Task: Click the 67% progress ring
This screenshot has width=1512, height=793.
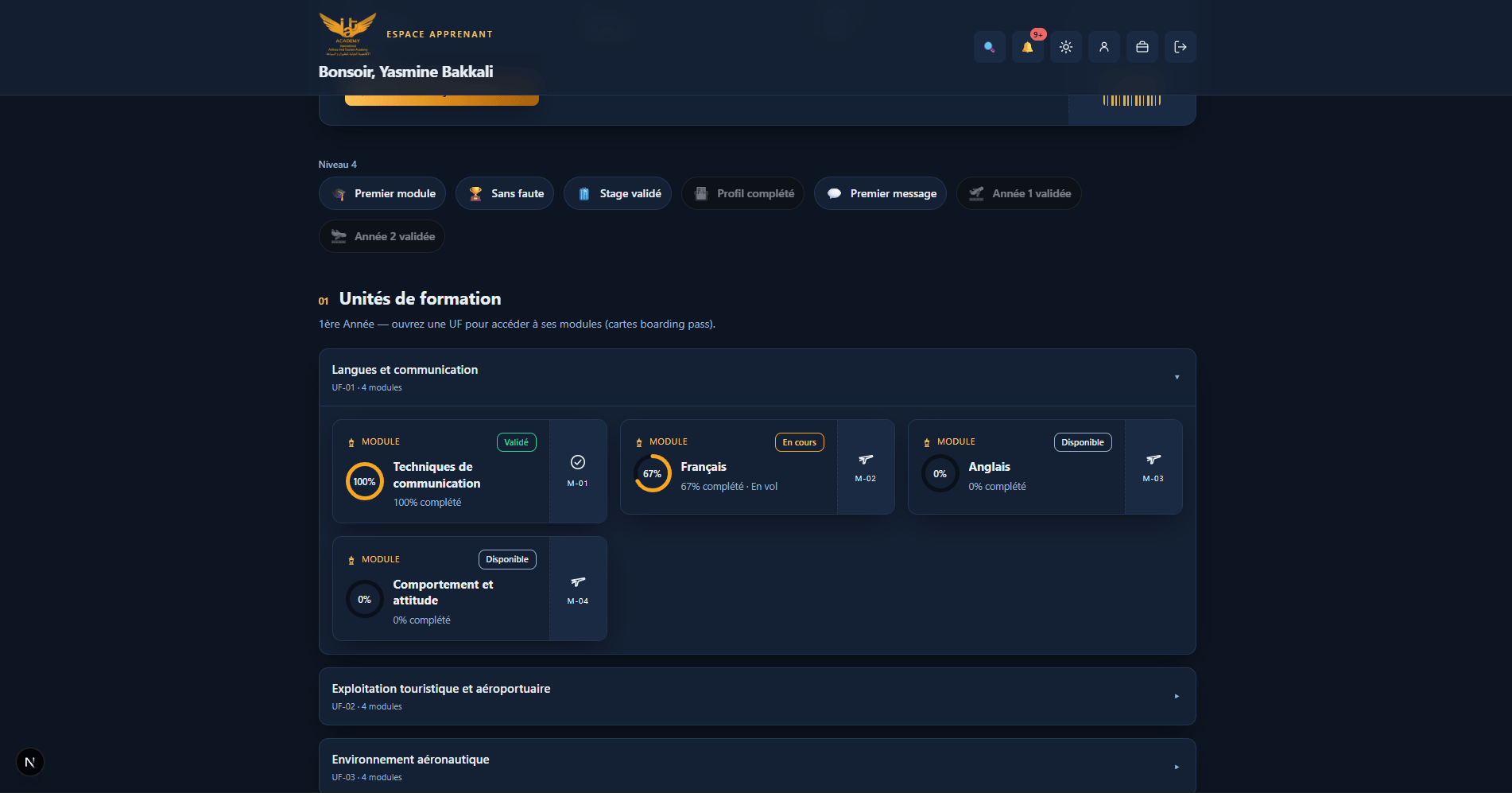Action: coord(653,473)
